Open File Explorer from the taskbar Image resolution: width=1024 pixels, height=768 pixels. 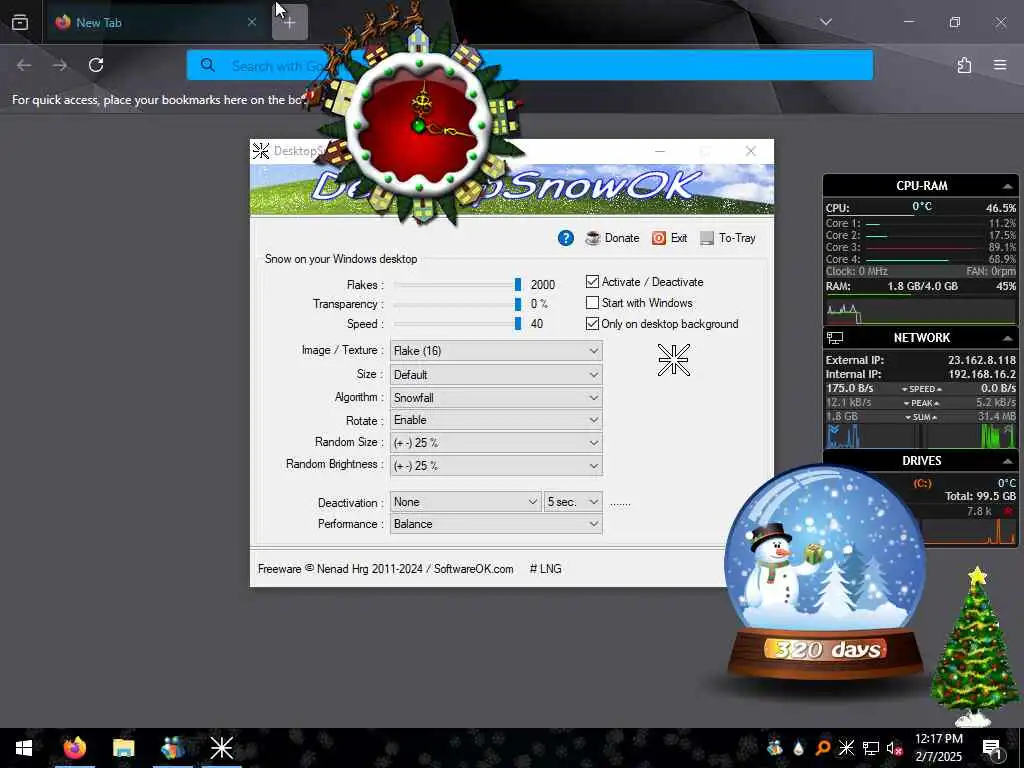[x=123, y=748]
